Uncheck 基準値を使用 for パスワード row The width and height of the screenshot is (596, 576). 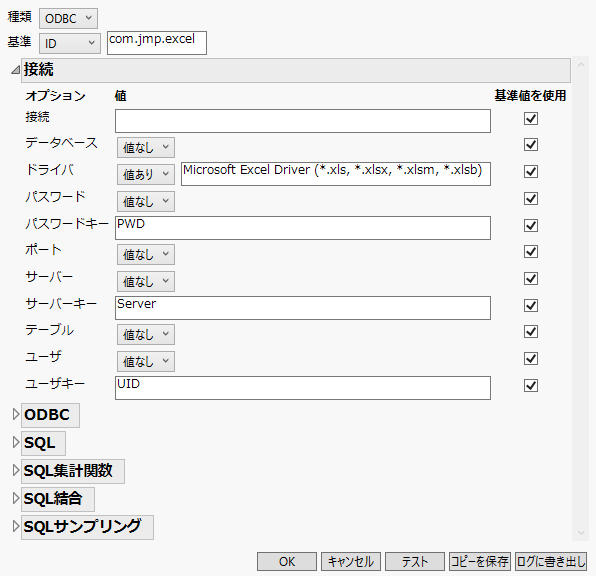coord(531,198)
